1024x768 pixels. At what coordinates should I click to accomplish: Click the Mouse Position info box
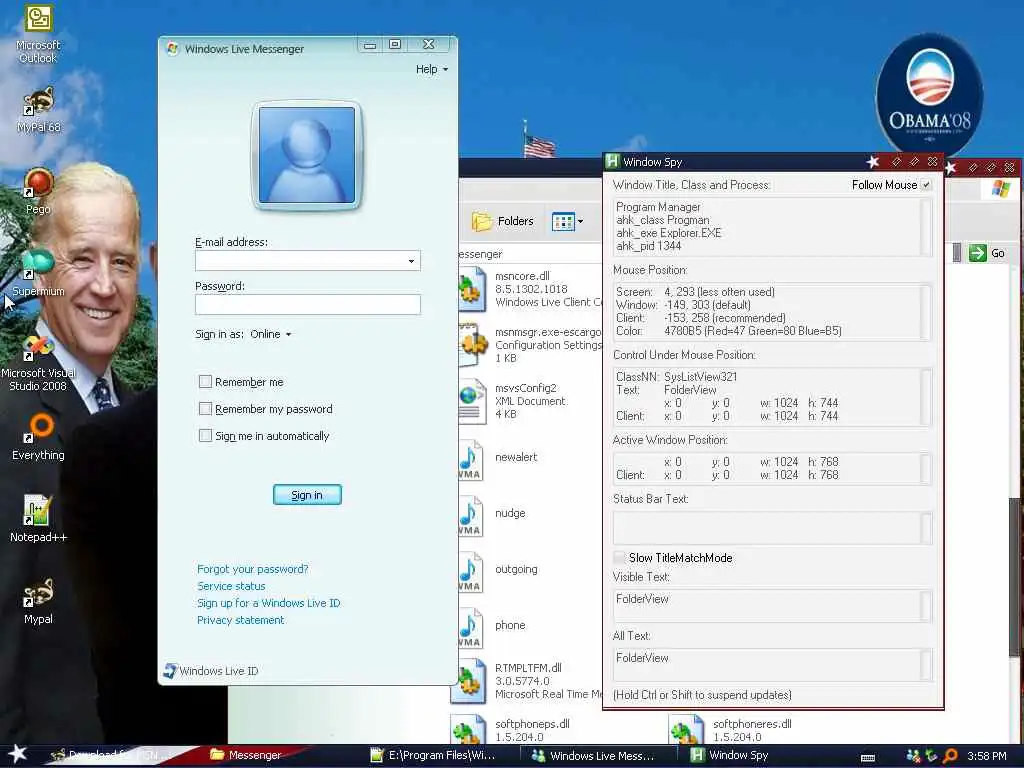click(772, 312)
